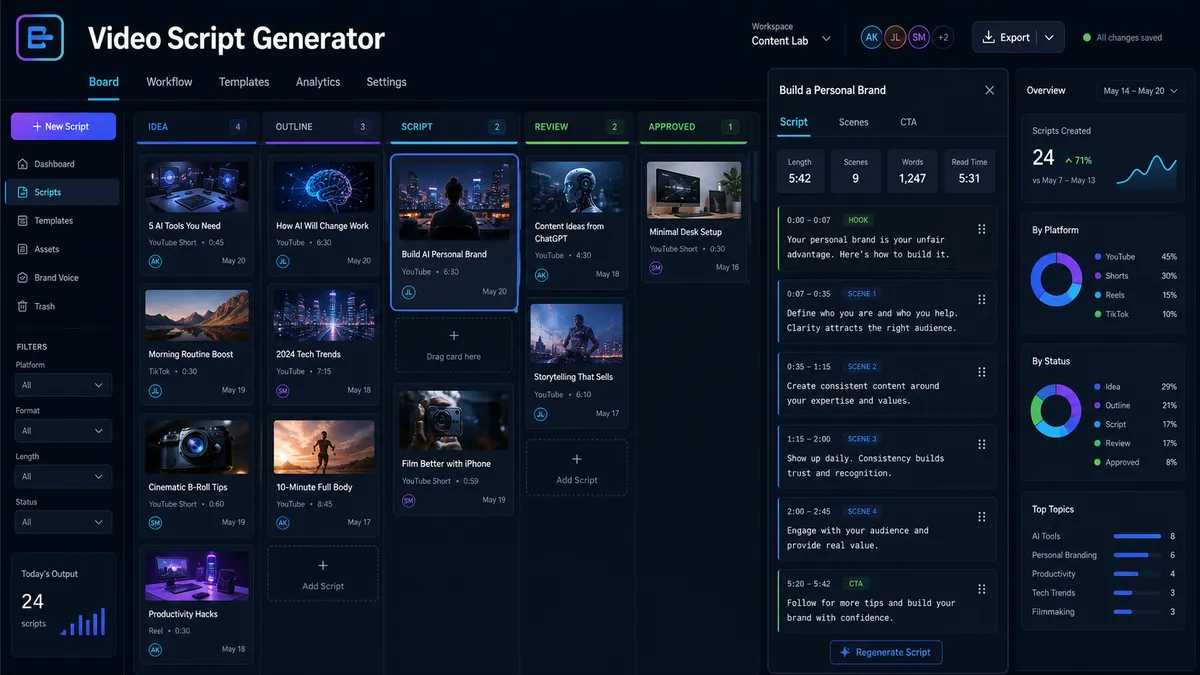Open the Export options arrow
Screen dimensions: 1200x675
1049,37
